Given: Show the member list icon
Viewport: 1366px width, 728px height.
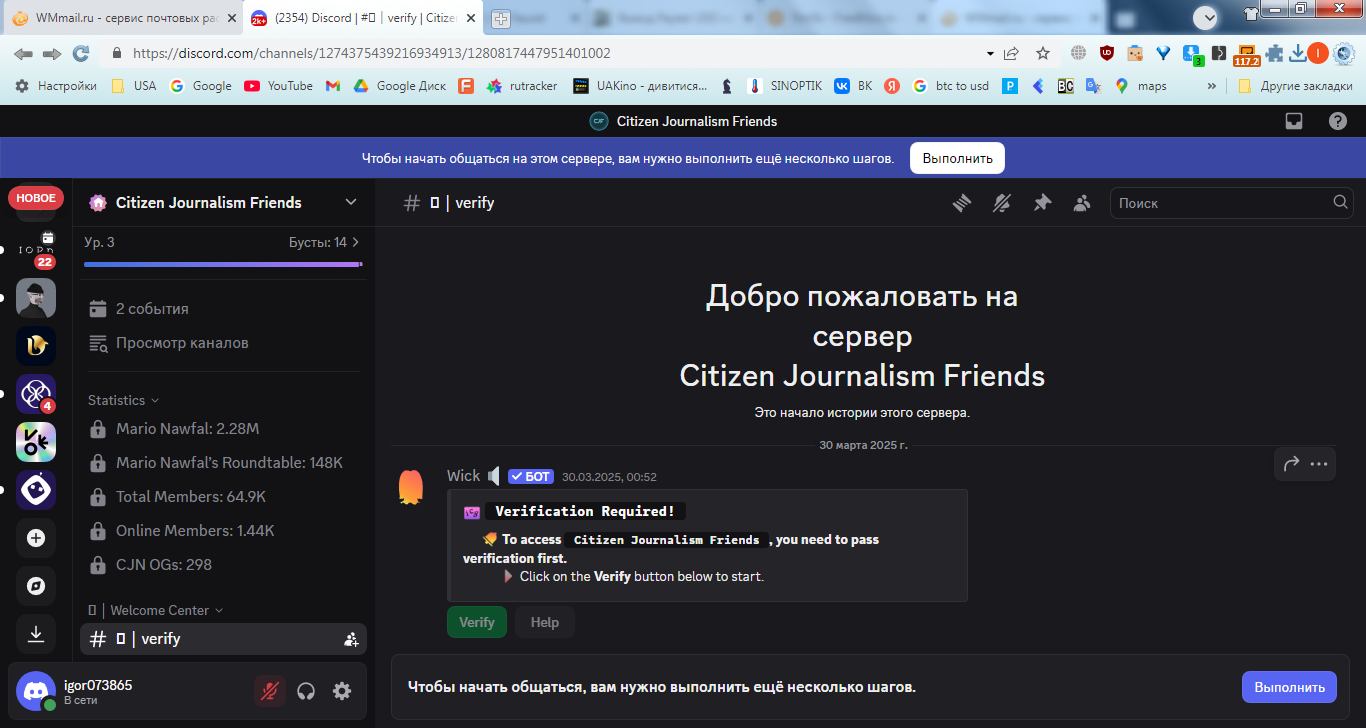Looking at the screenshot, I should pos(1082,203).
